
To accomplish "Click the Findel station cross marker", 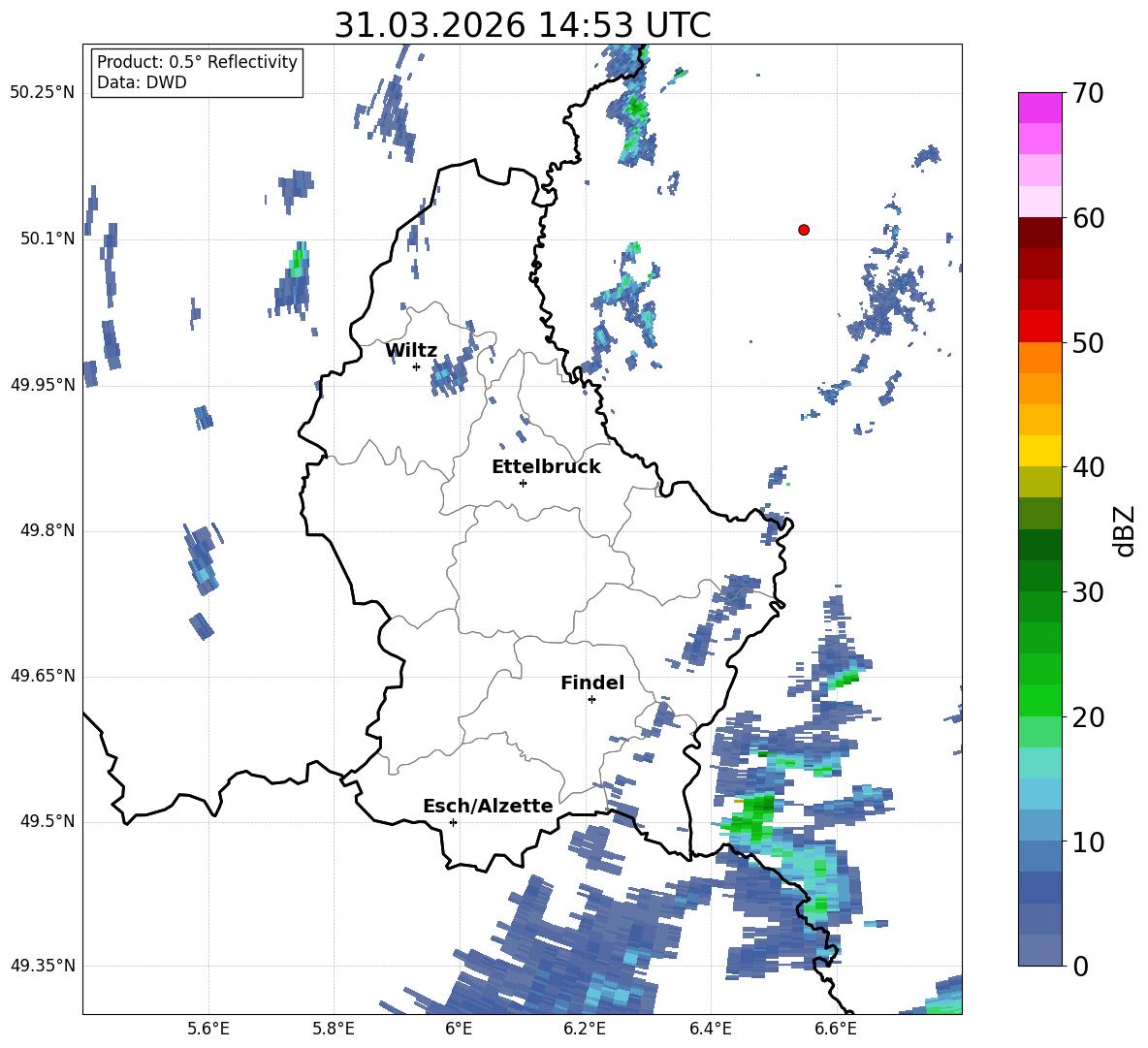I will 591,700.
